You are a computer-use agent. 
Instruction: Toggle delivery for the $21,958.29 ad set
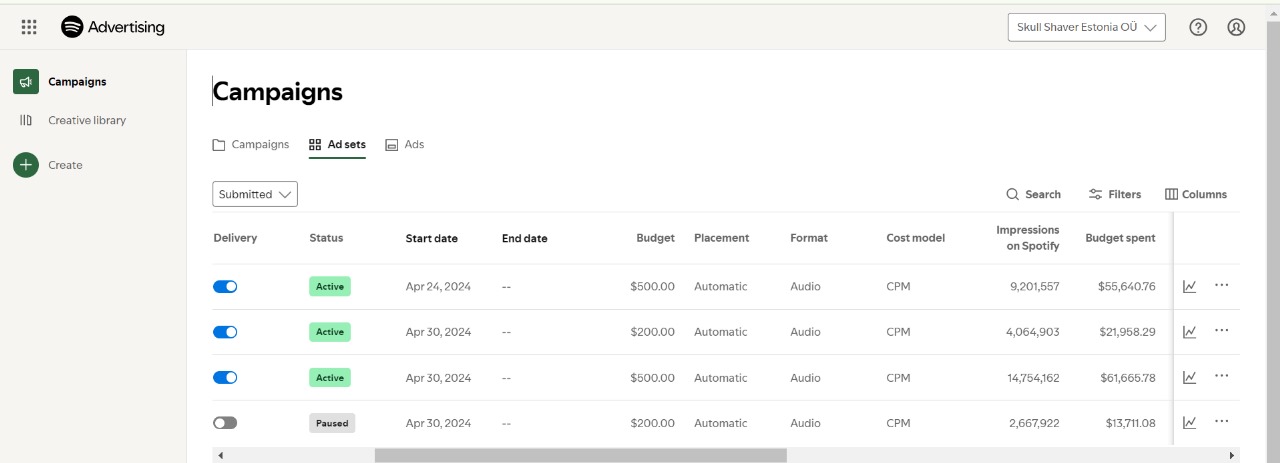click(x=225, y=332)
